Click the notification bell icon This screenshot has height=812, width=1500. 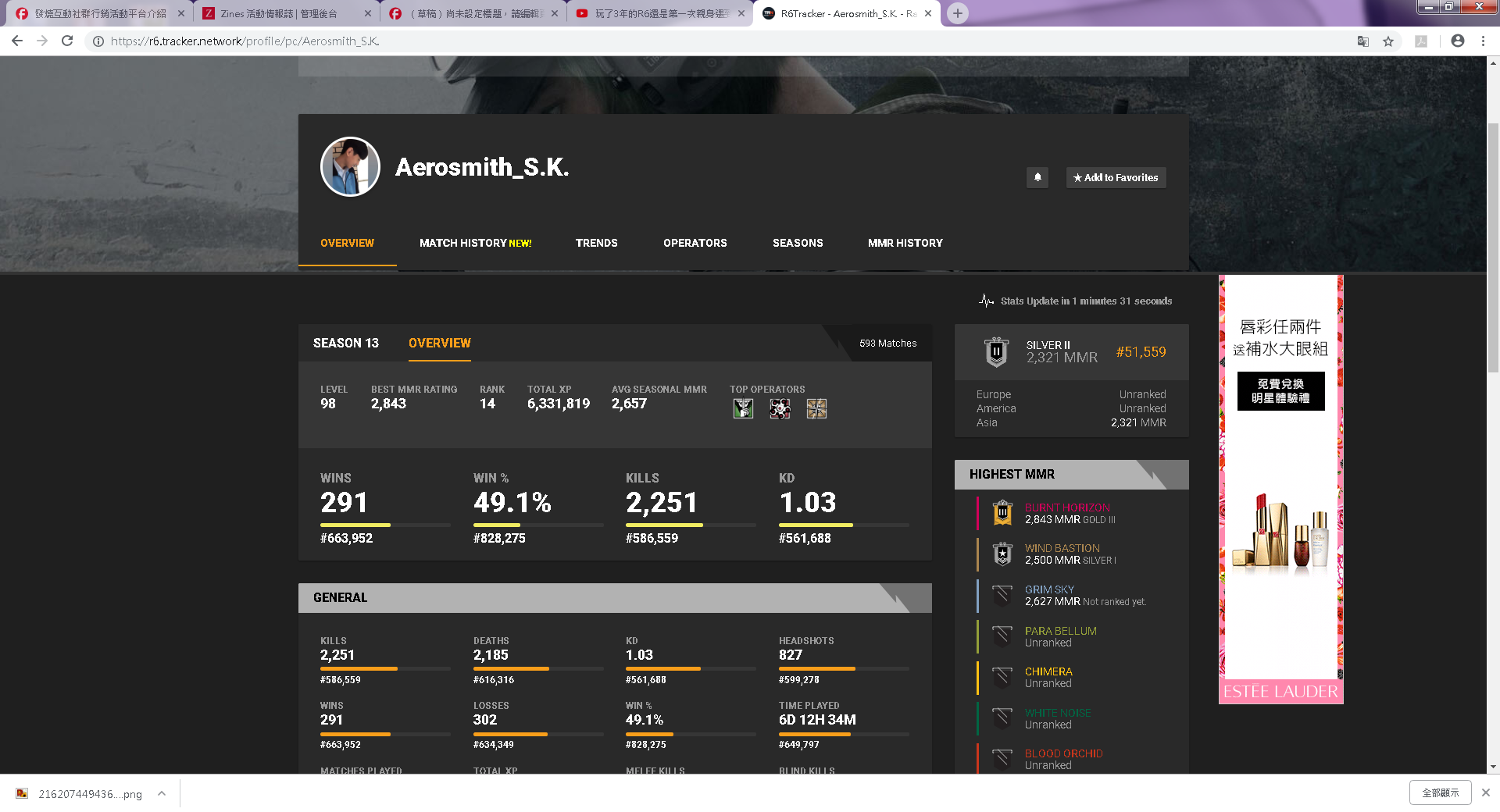click(1037, 177)
